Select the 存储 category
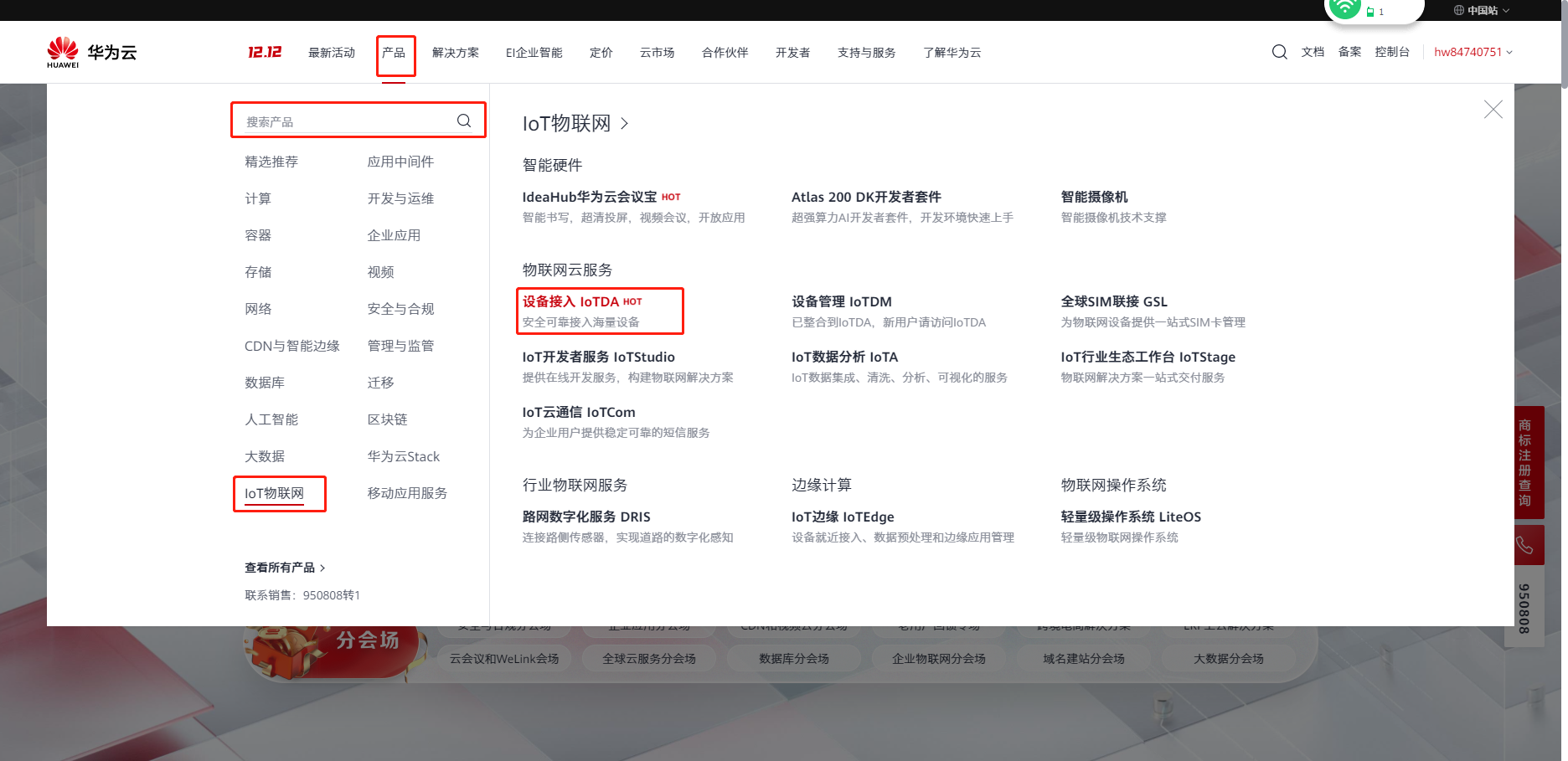The width and height of the screenshot is (1568, 761). 258,272
